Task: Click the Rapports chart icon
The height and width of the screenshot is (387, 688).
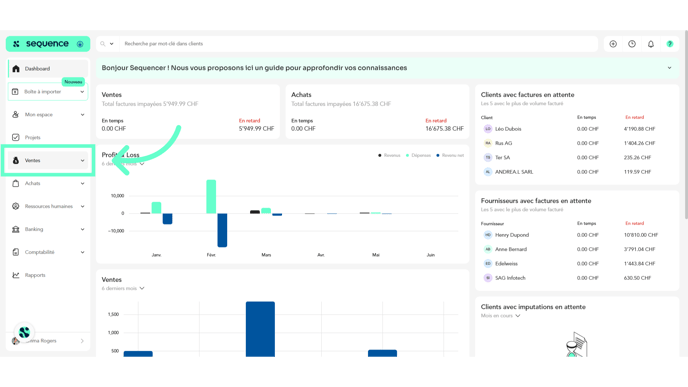Action: coord(16,275)
